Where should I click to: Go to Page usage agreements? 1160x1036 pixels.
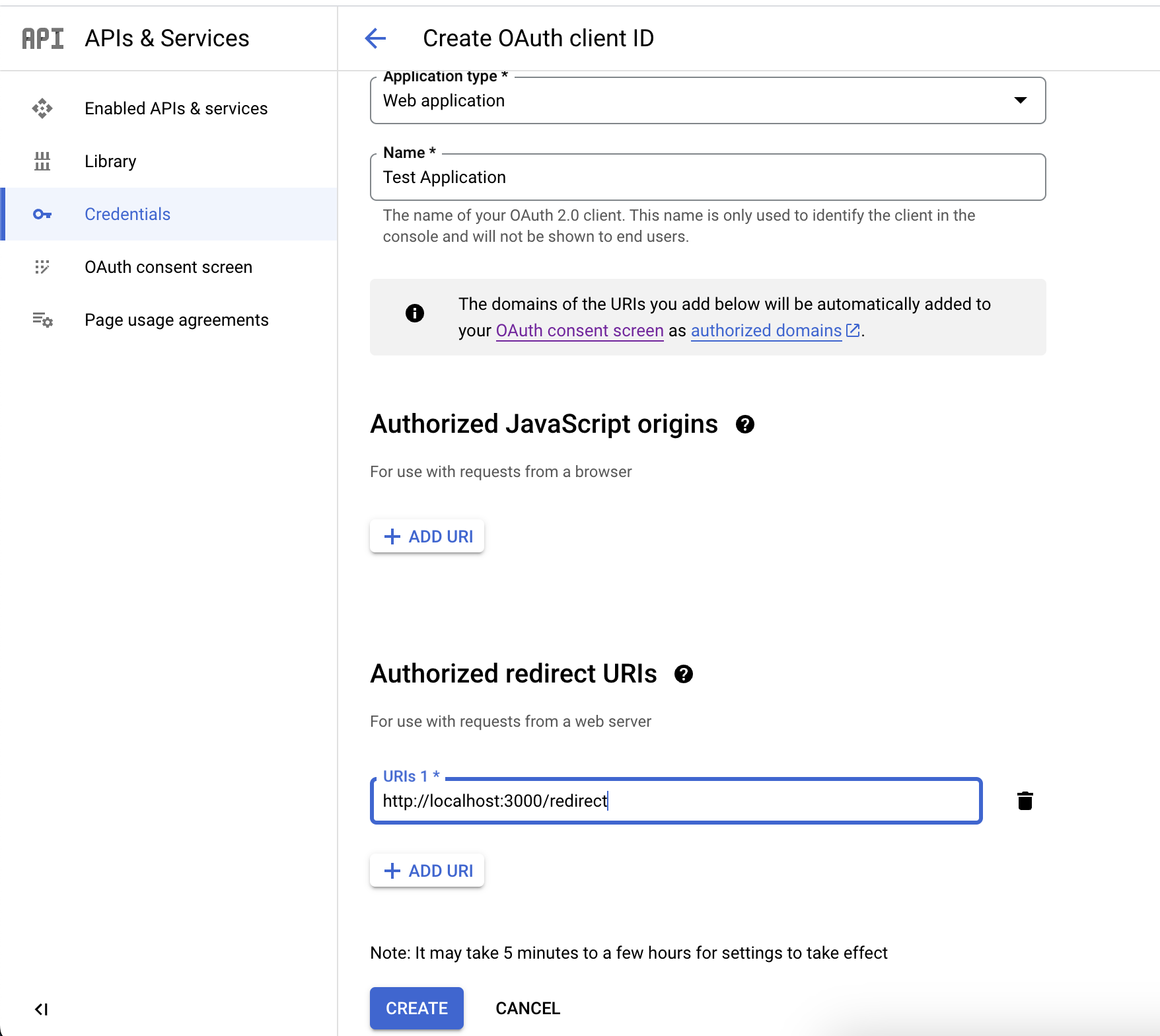pyautogui.click(x=176, y=320)
